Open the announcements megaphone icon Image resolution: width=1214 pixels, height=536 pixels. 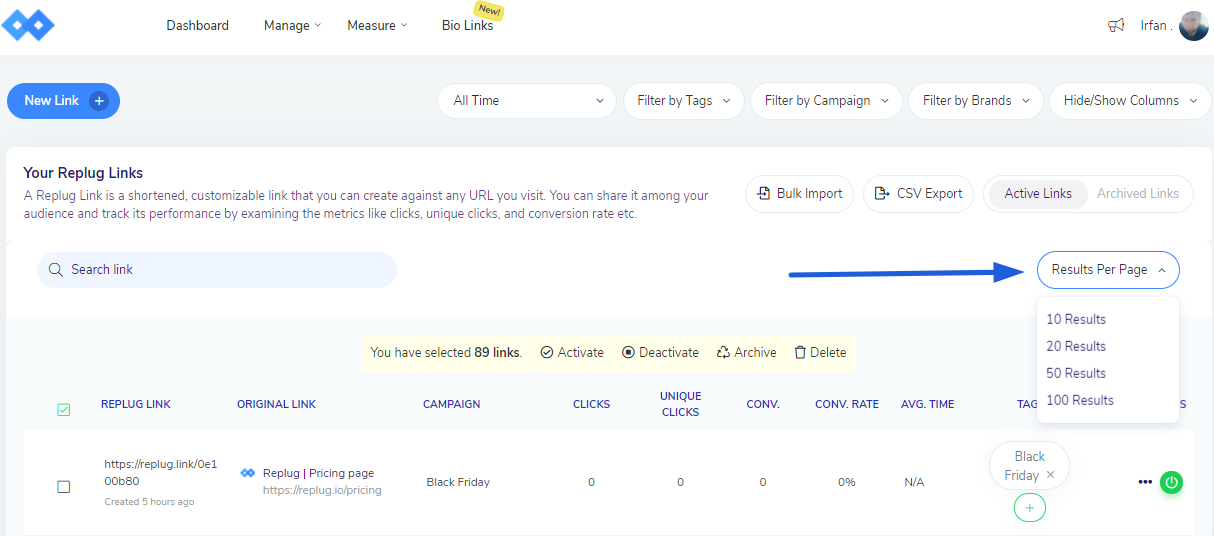pyautogui.click(x=1116, y=25)
